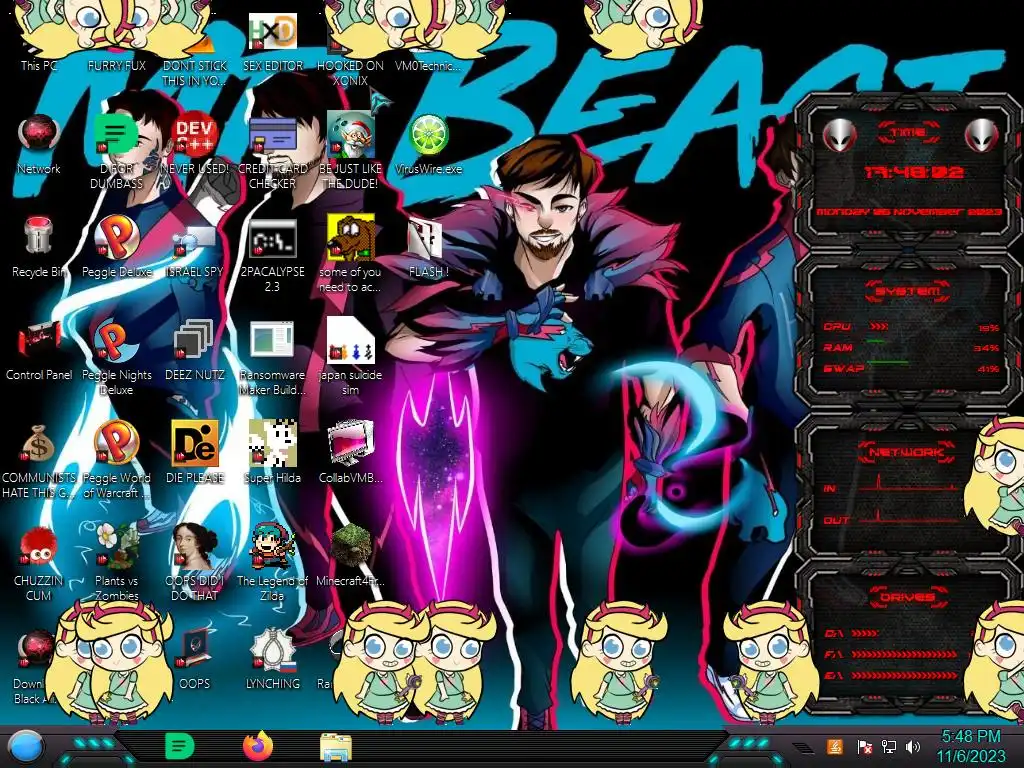
Task: Open the Action Center flag tray icon
Action: (x=864, y=746)
